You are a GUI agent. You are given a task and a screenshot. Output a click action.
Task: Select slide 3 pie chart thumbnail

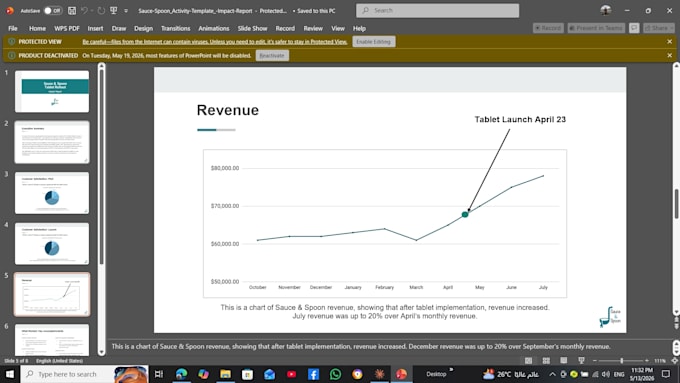tap(52, 193)
